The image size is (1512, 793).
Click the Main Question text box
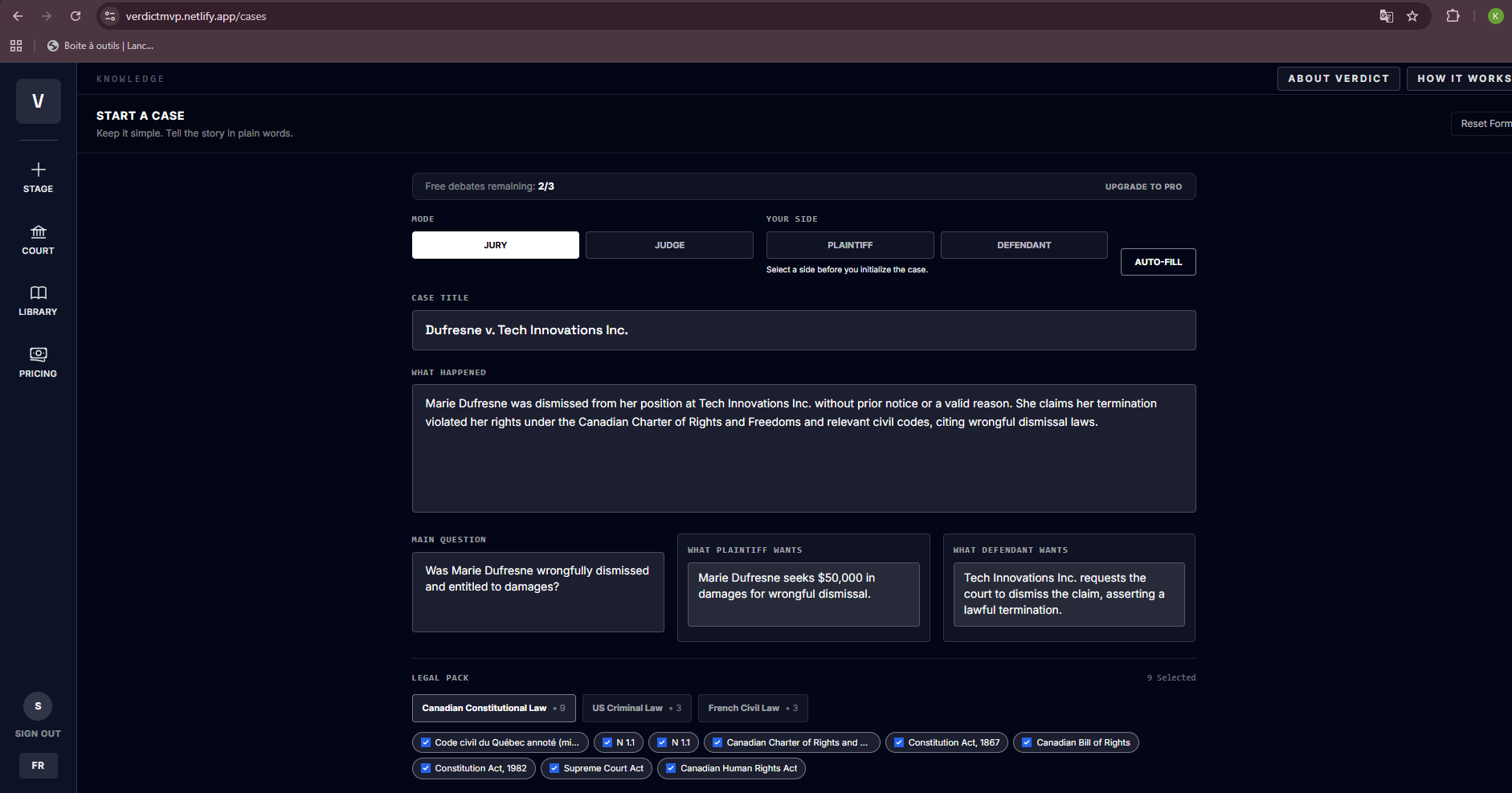[x=537, y=592]
